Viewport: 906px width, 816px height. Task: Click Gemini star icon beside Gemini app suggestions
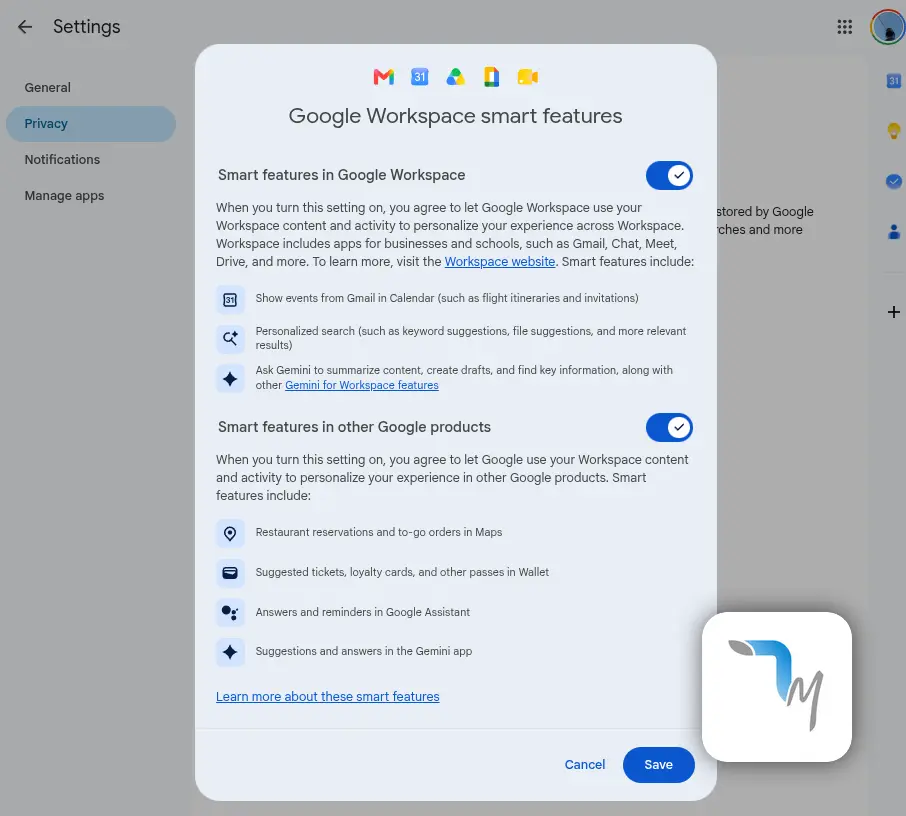pos(230,652)
